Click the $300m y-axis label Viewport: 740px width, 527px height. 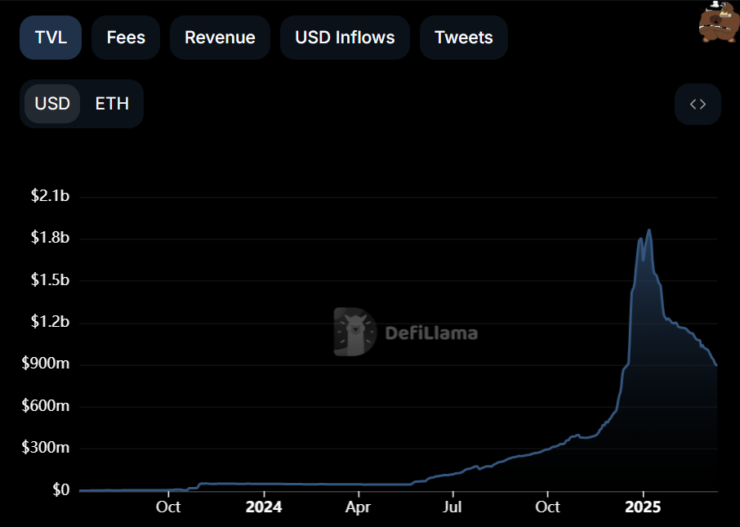tap(46, 447)
